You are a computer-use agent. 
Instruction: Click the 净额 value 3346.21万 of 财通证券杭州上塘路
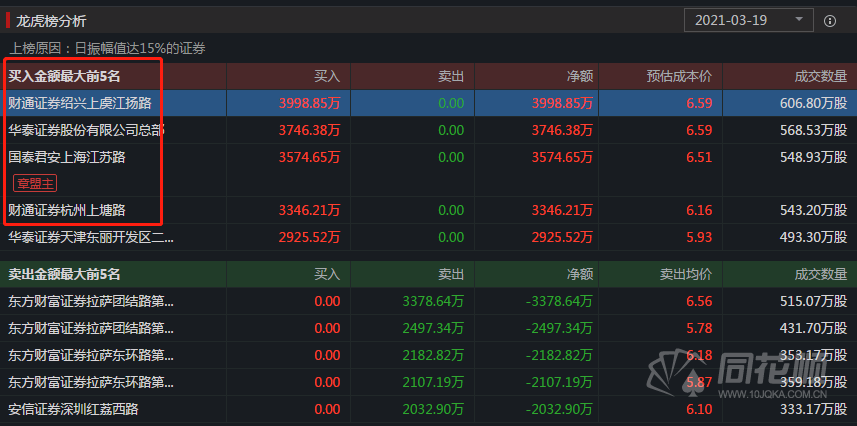562,210
